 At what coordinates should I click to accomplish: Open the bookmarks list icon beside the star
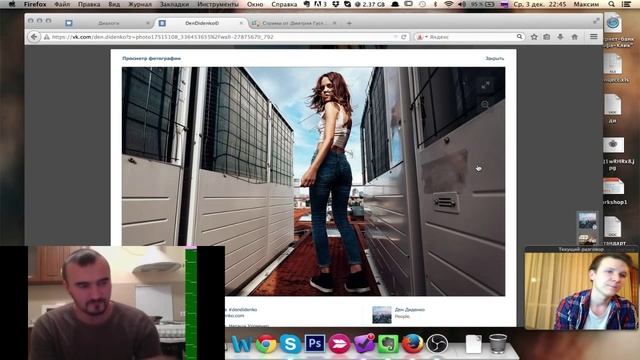click(547, 37)
